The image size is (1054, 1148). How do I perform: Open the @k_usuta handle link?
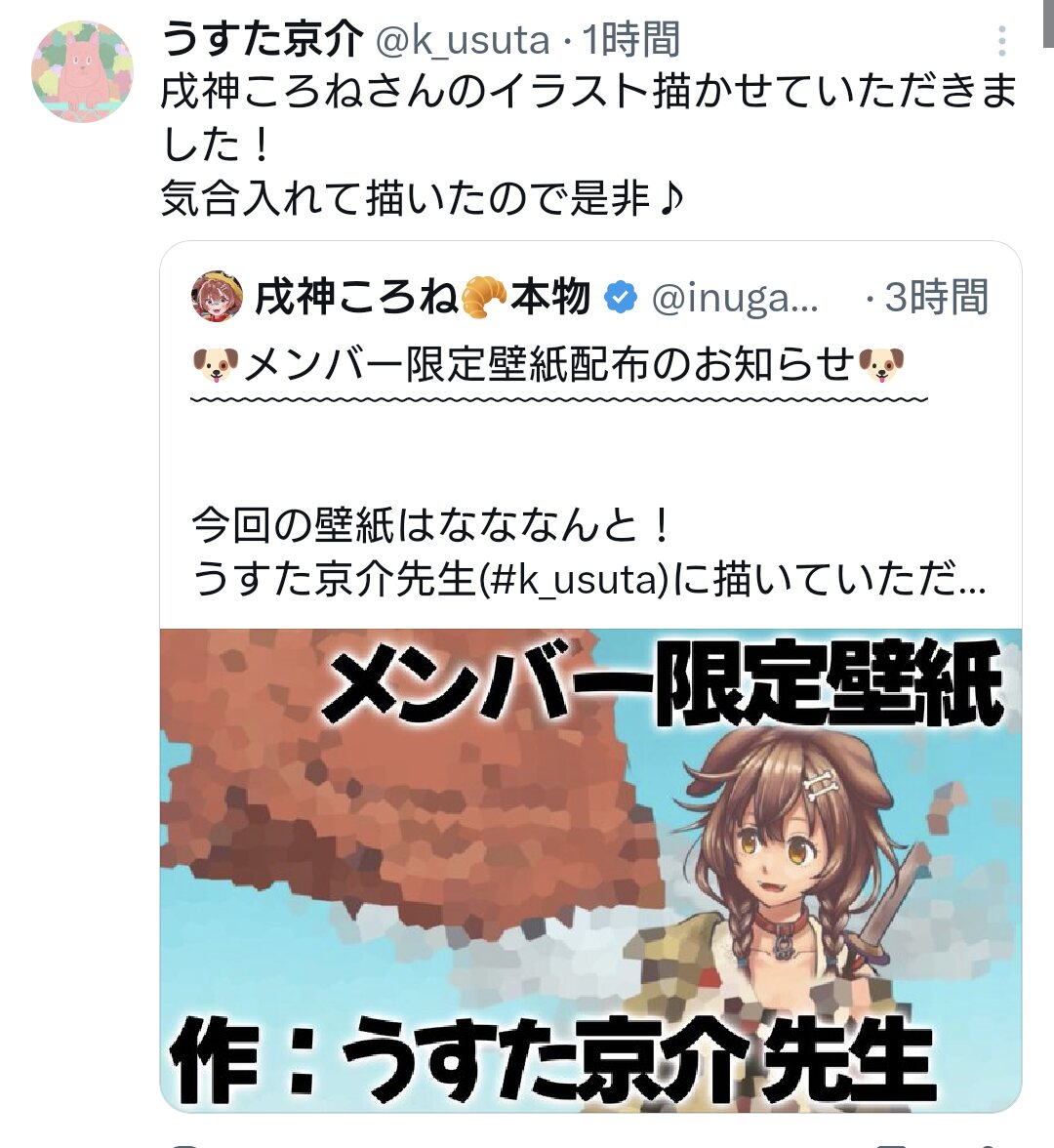462,39
